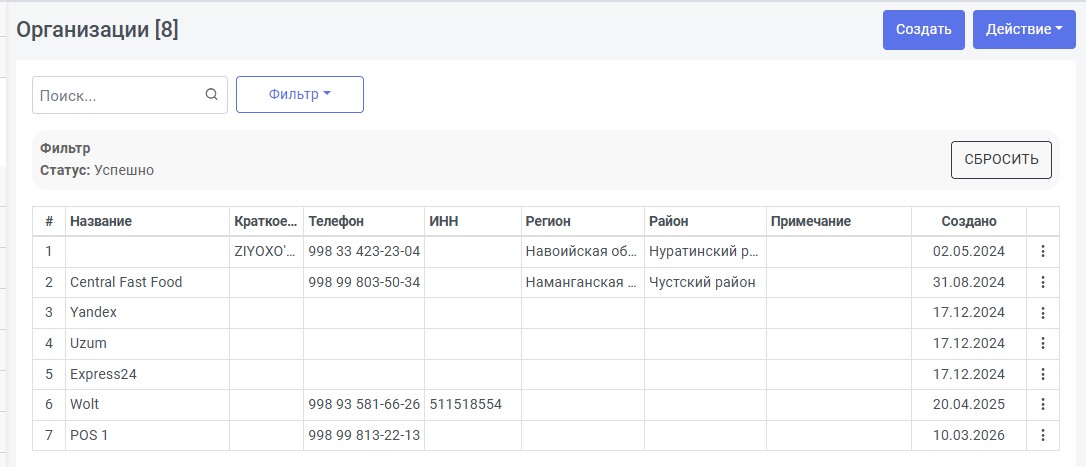This screenshot has height=467, width=1086.
Task: Select the Yandex organization name
Action: click(x=94, y=312)
